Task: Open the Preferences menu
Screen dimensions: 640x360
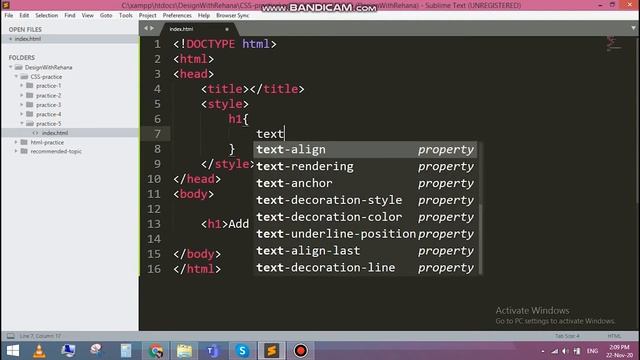Action: (177, 15)
